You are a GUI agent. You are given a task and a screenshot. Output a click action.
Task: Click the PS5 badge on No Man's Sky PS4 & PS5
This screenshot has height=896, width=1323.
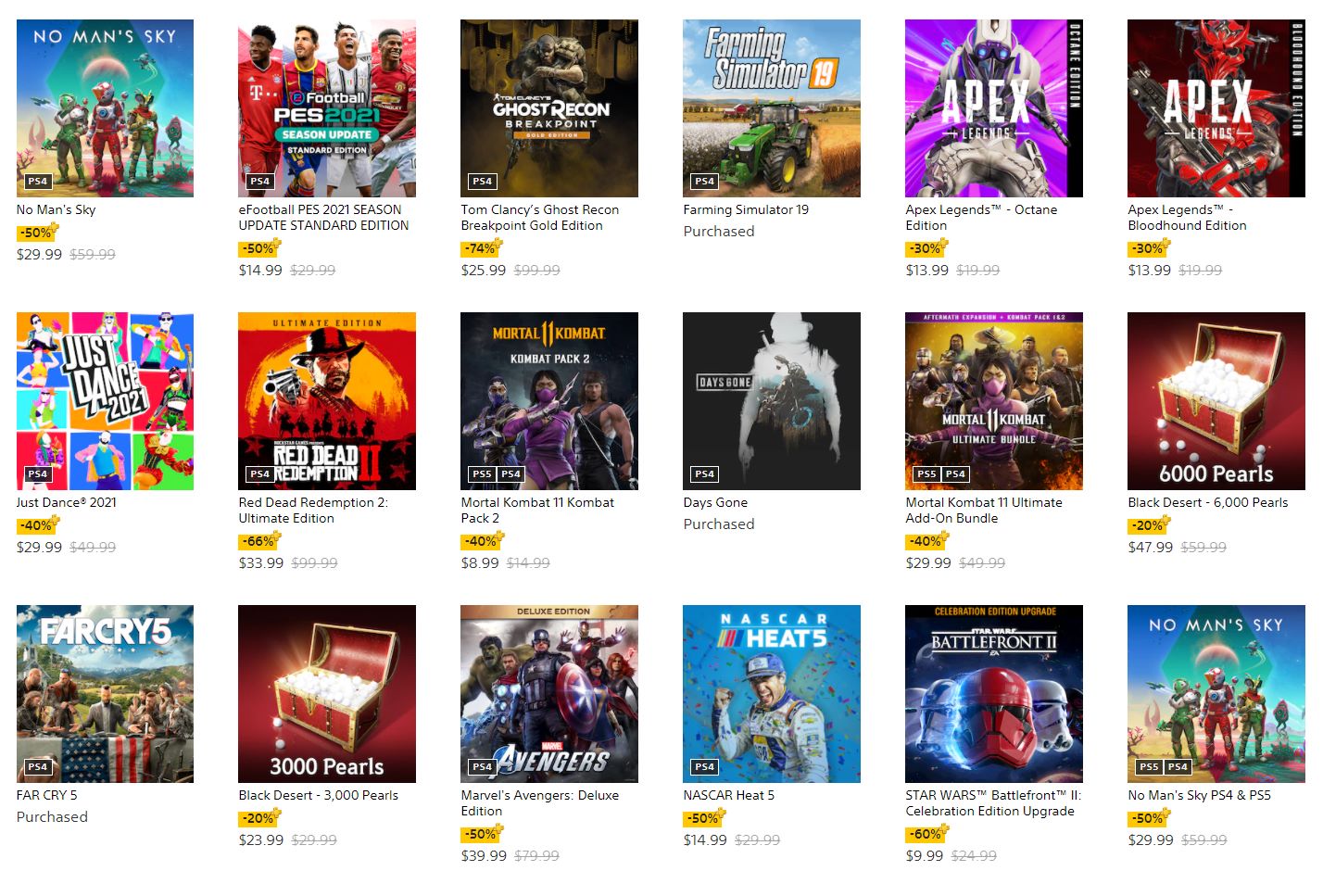pyautogui.click(x=1149, y=767)
